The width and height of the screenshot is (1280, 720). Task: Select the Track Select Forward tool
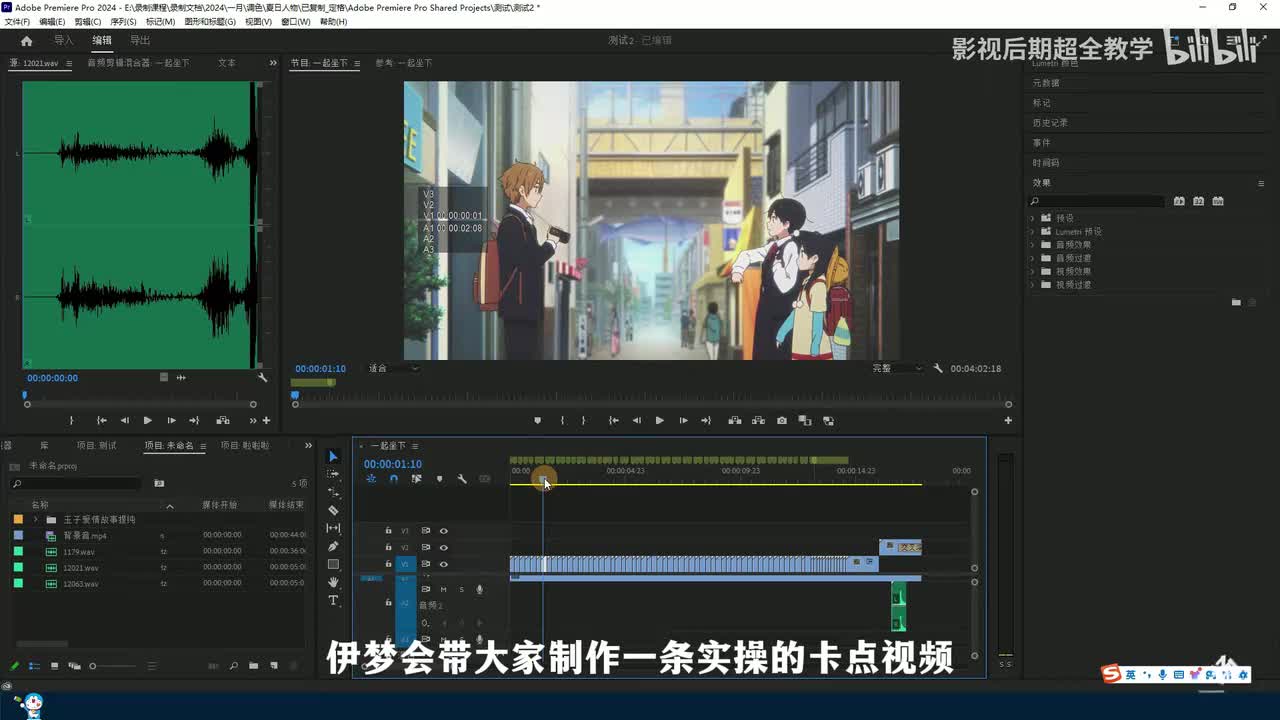(333, 474)
